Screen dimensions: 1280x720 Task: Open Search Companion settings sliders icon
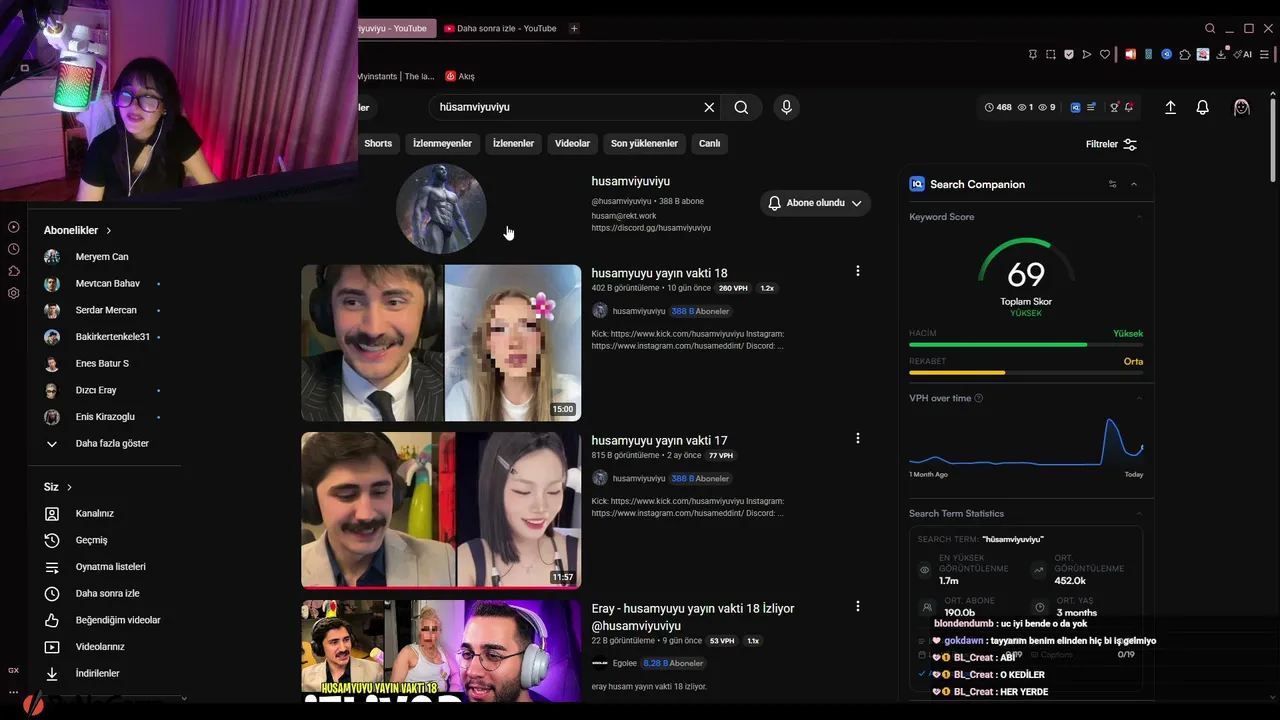coord(1113,184)
